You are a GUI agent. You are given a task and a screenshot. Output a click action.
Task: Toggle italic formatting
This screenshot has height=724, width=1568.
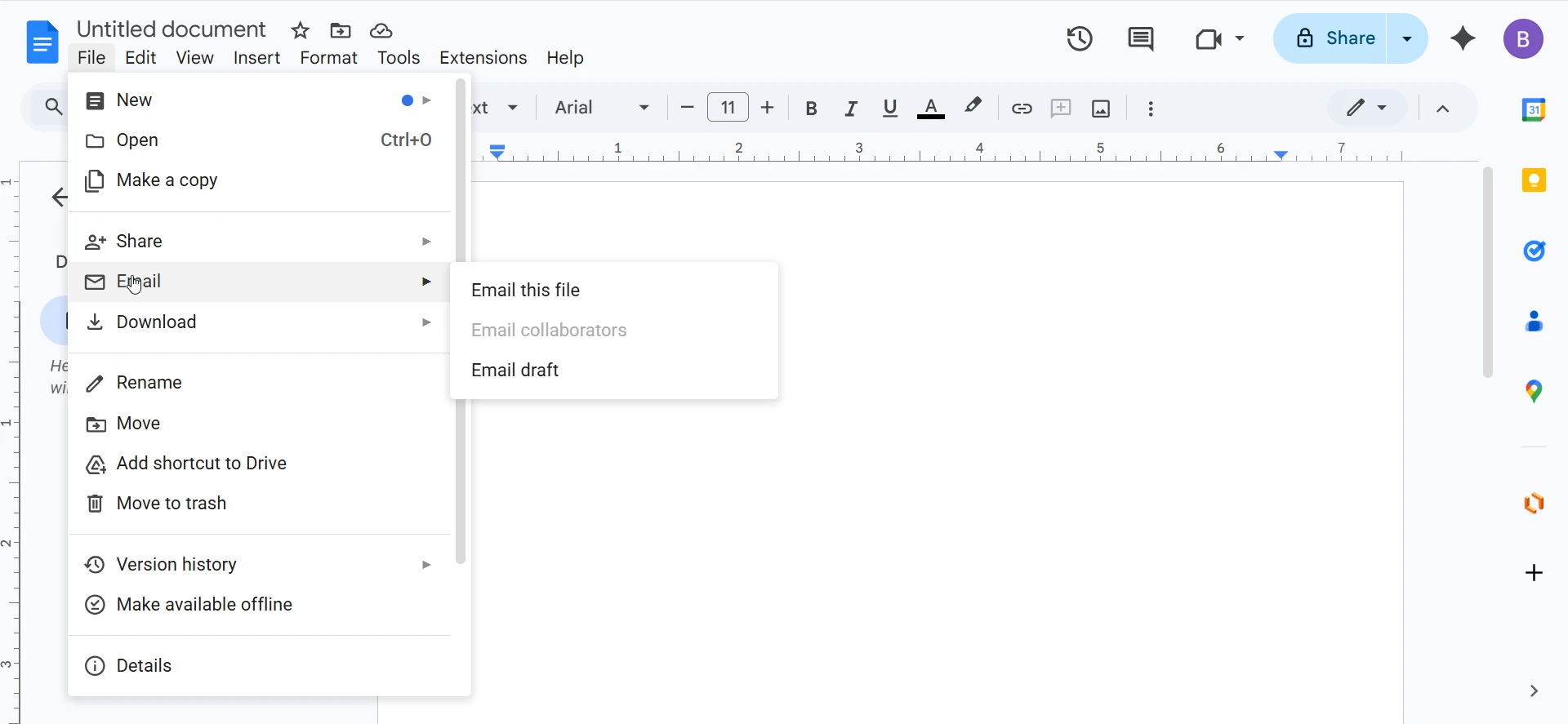click(x=851, y=108)
